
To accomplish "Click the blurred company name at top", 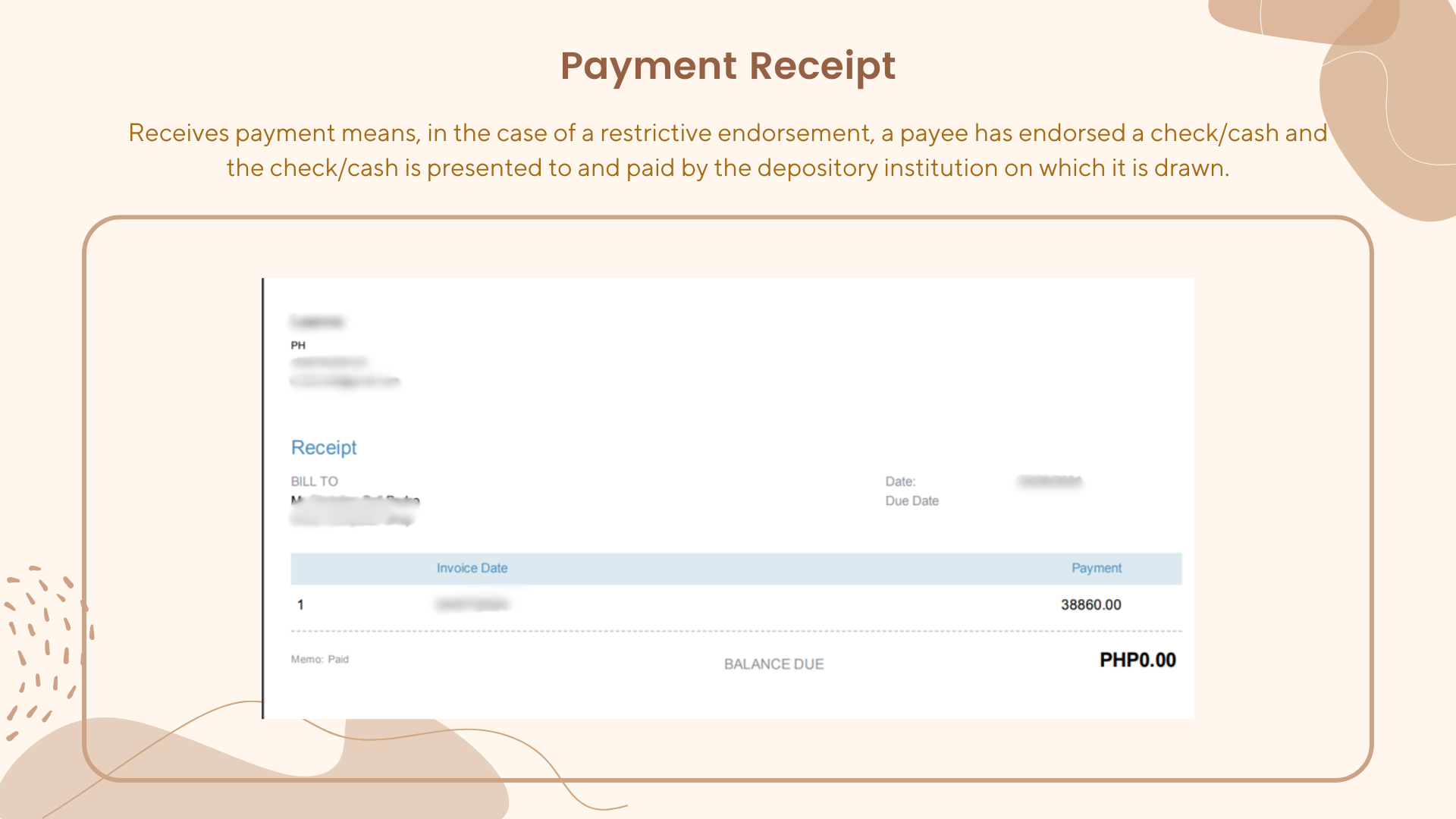I will click(x=317, y=322).
